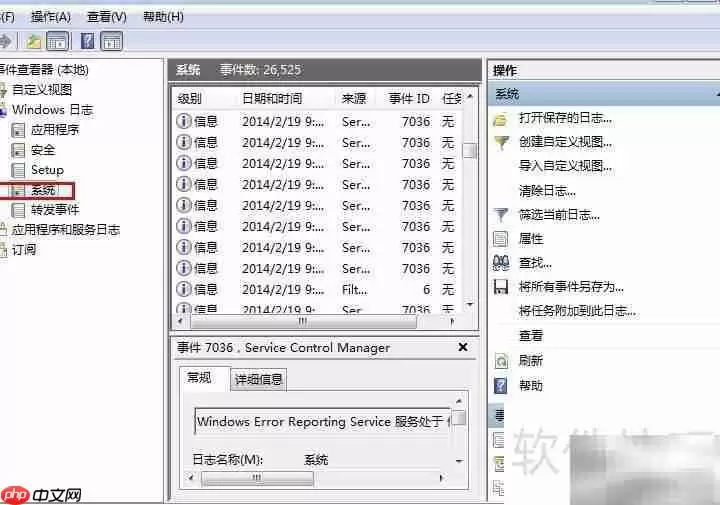Click the filter current log funnel icon

pyautogui.click(x=501, y=214)
